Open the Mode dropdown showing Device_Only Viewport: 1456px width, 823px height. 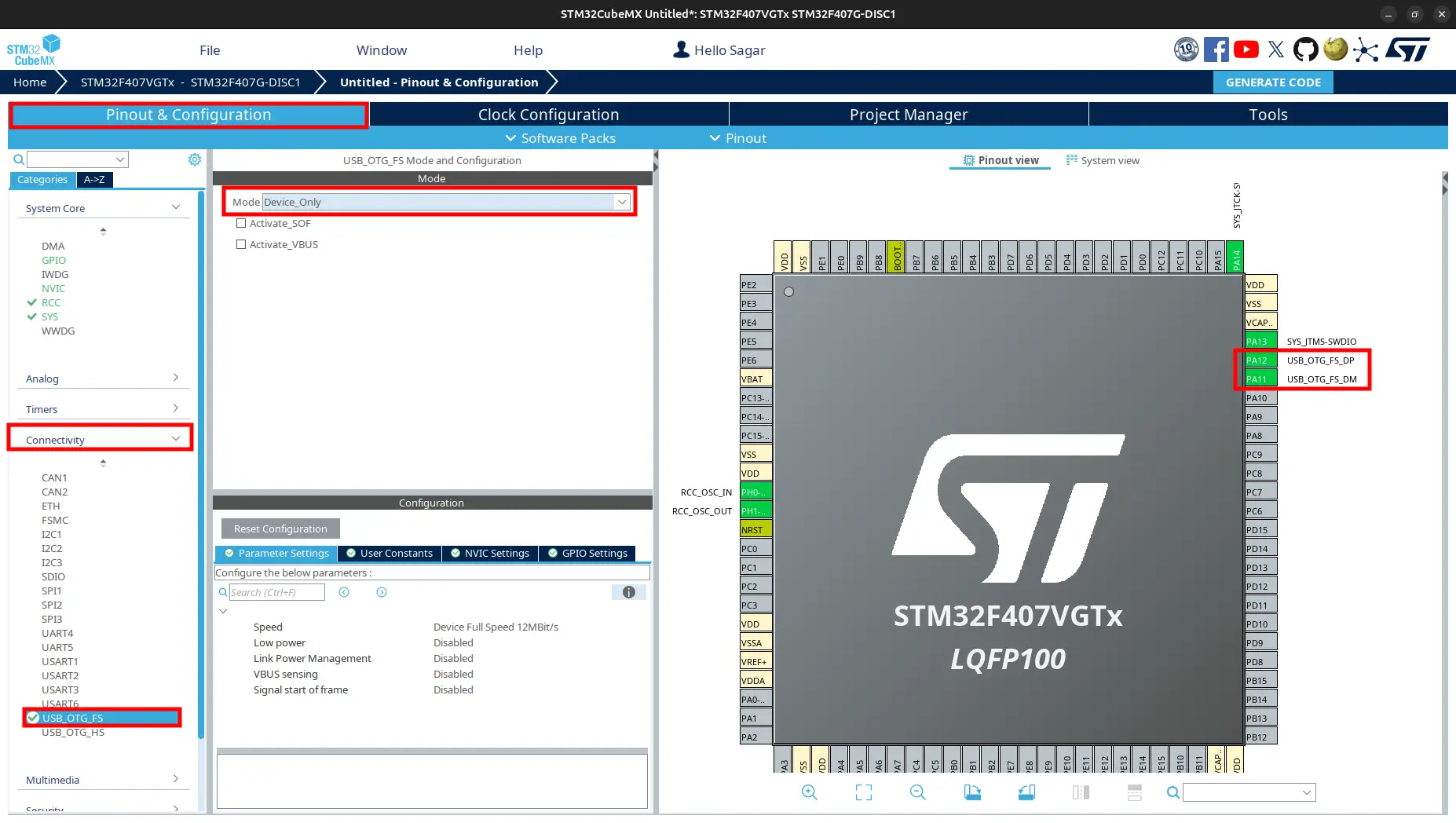coord(446,202)
